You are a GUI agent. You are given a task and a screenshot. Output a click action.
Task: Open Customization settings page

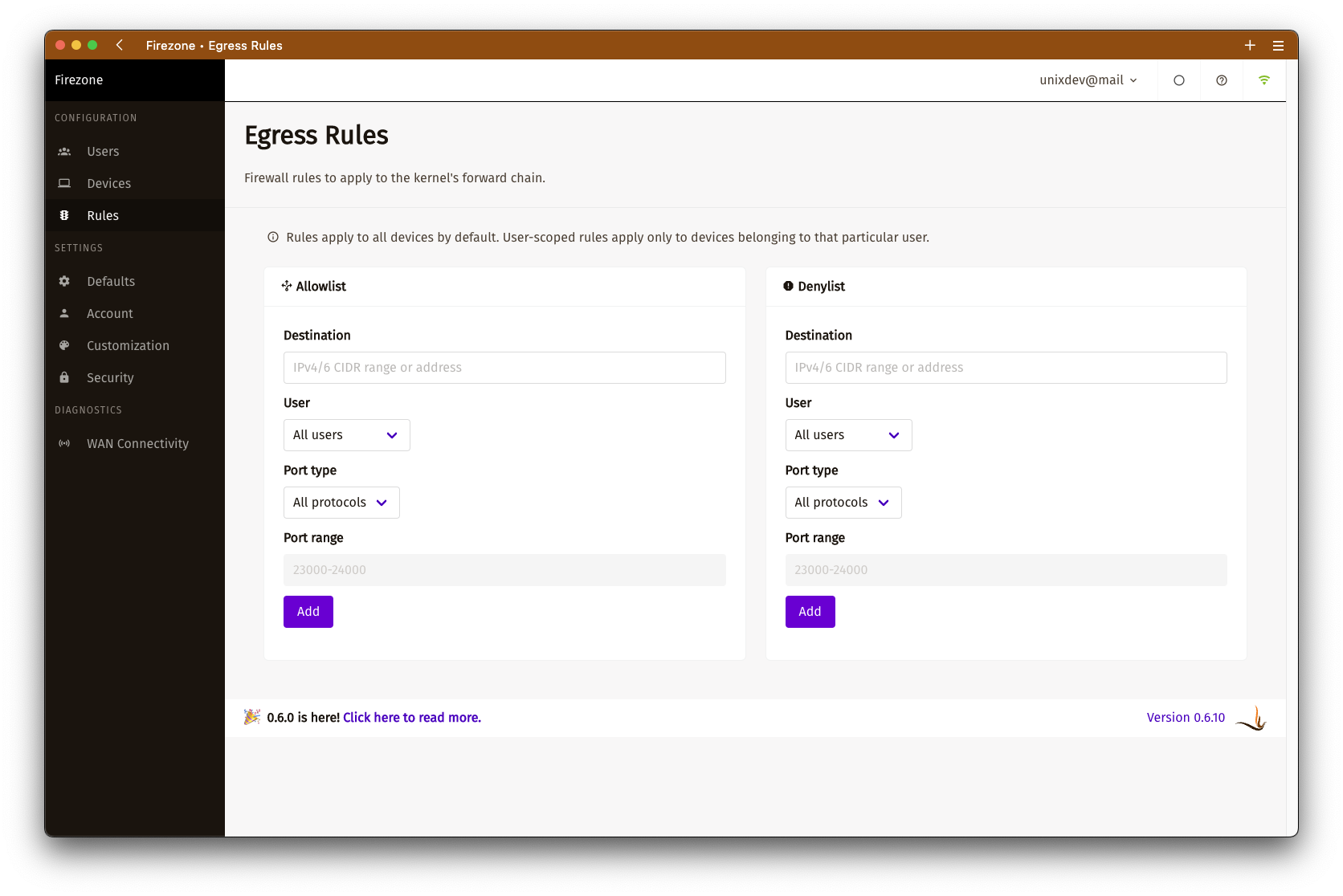click(135, 346)
